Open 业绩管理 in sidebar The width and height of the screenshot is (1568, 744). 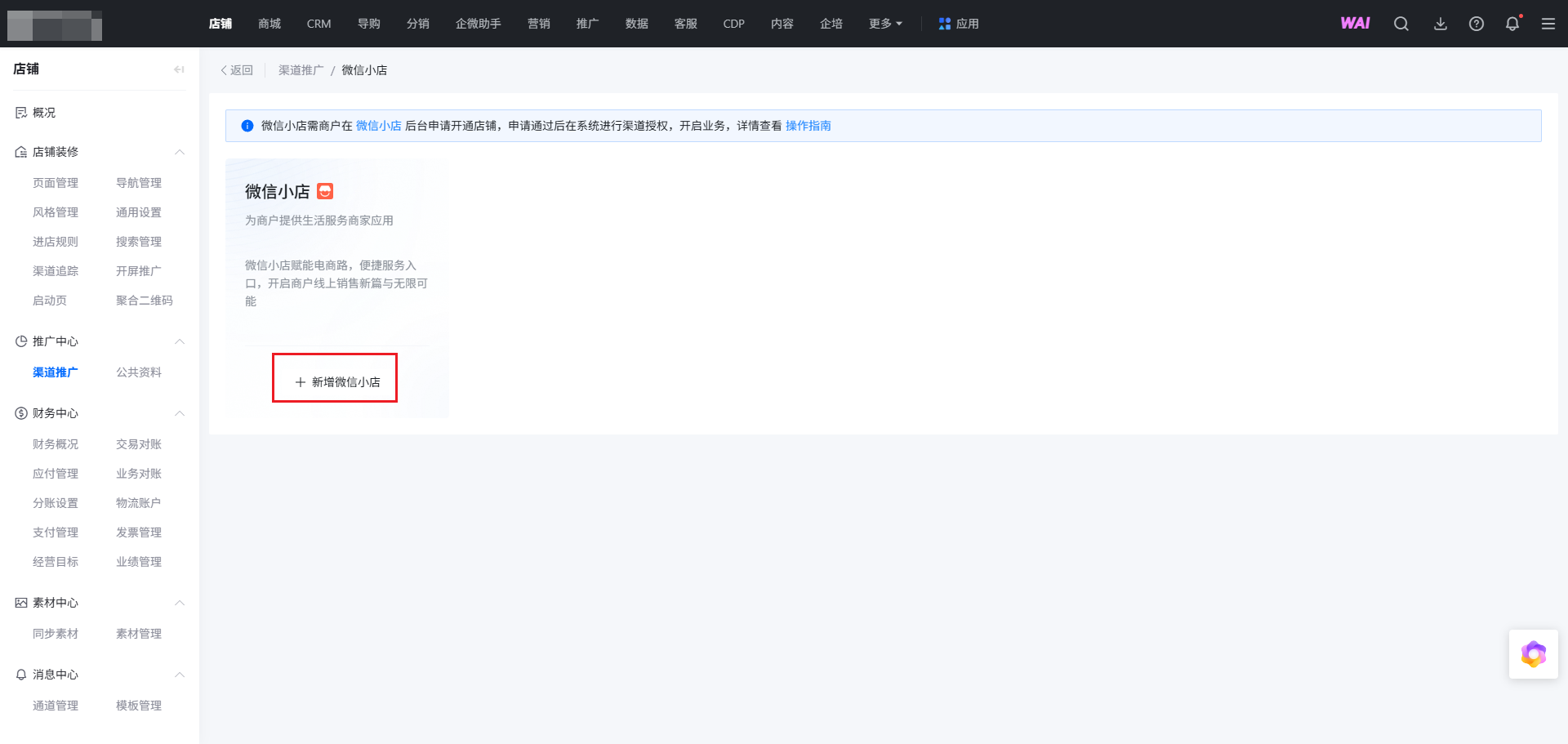(139, 562)
